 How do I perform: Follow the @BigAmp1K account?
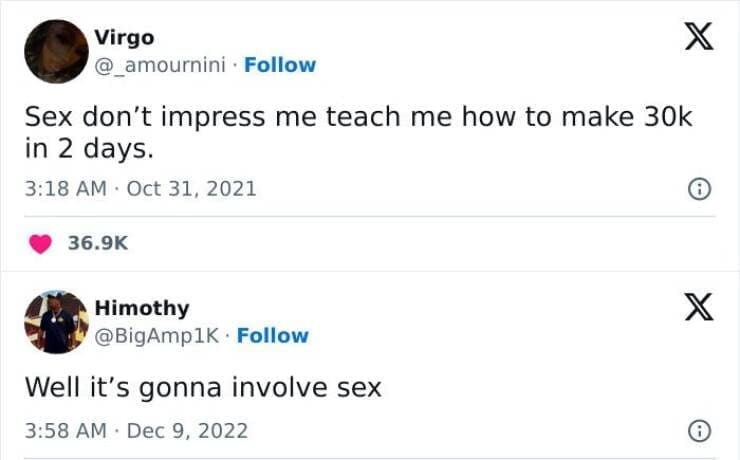point(272,336)
